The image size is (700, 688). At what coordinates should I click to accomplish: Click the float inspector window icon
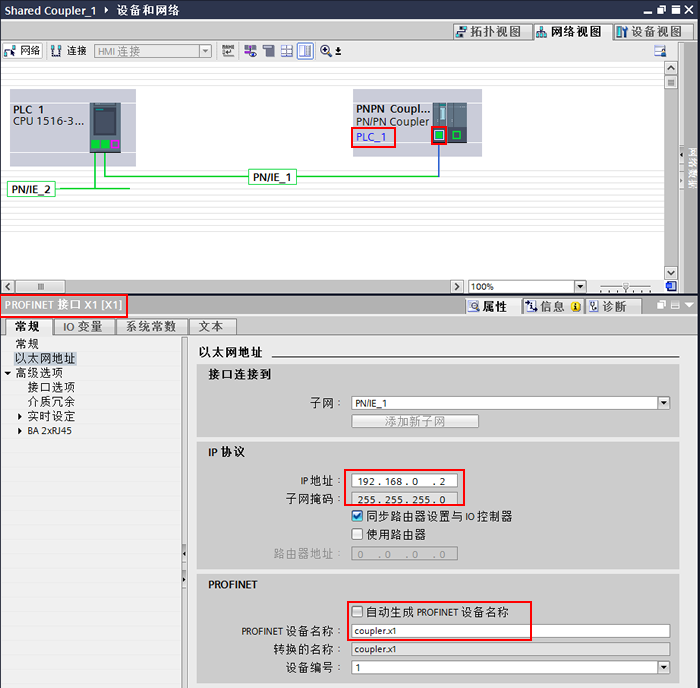(x=661, y=305)
